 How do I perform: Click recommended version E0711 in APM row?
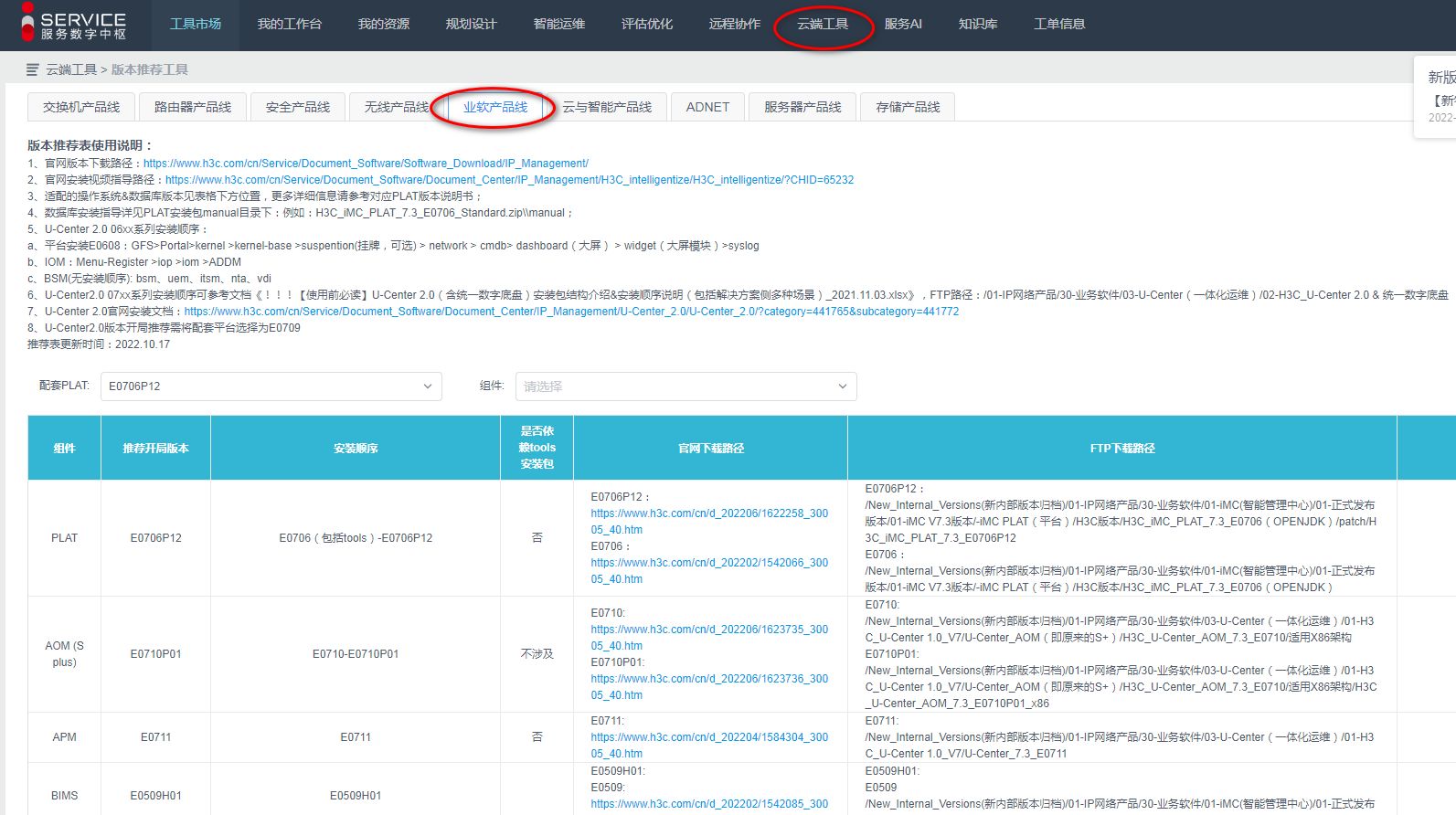155,737
